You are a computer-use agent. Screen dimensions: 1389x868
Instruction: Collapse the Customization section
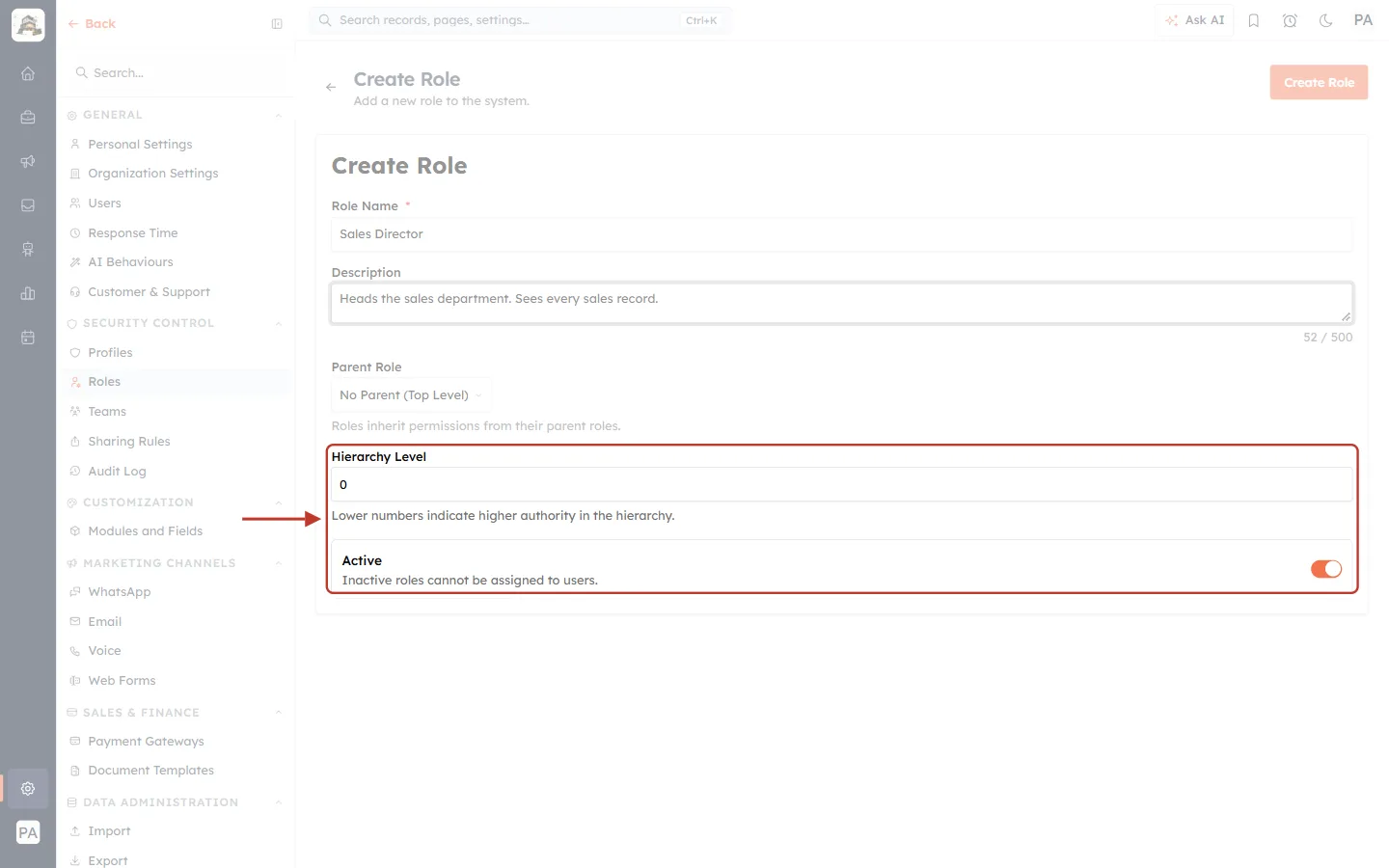point(278,503)
